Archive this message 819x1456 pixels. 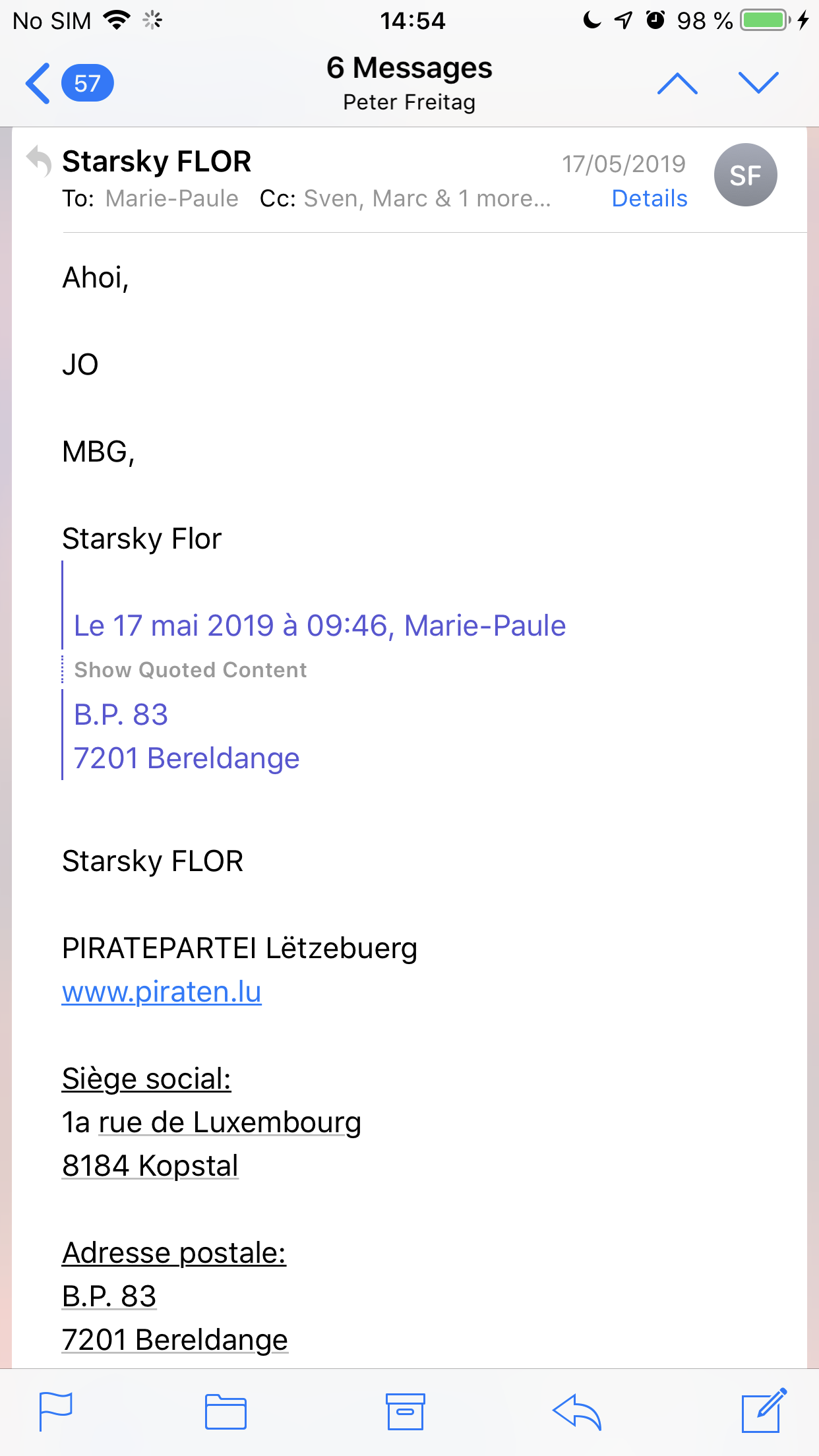(x=405, y=1412)
